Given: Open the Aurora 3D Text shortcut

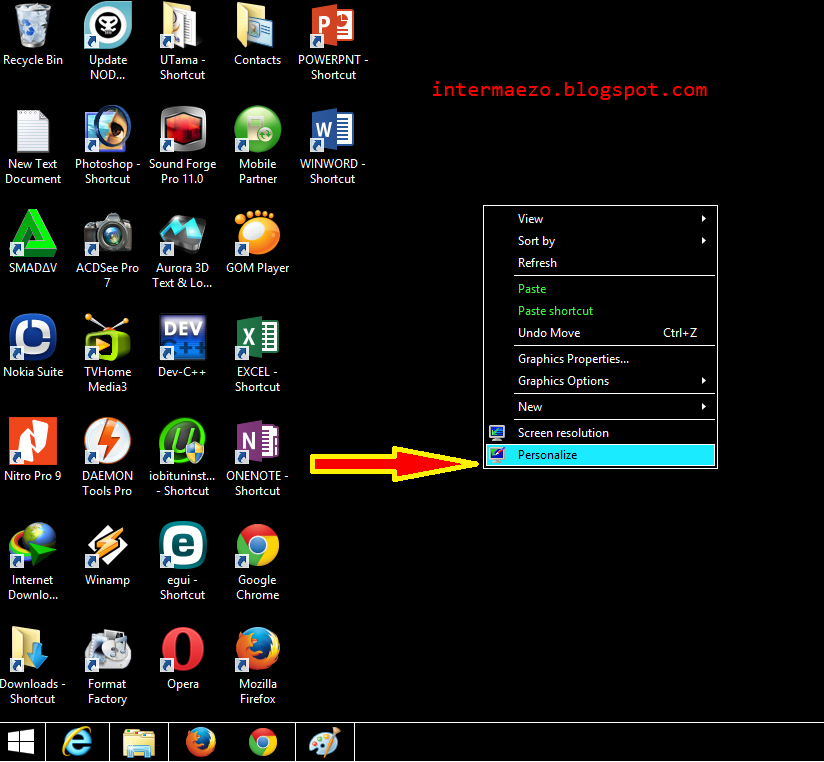Looking at the screenshot, I should [182, 234].
